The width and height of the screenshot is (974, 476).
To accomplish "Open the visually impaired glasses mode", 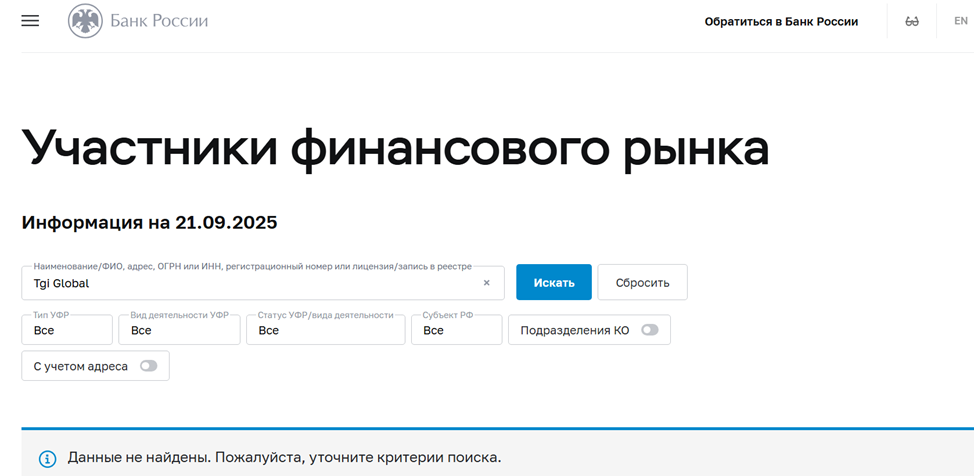I will coord(912,22).
